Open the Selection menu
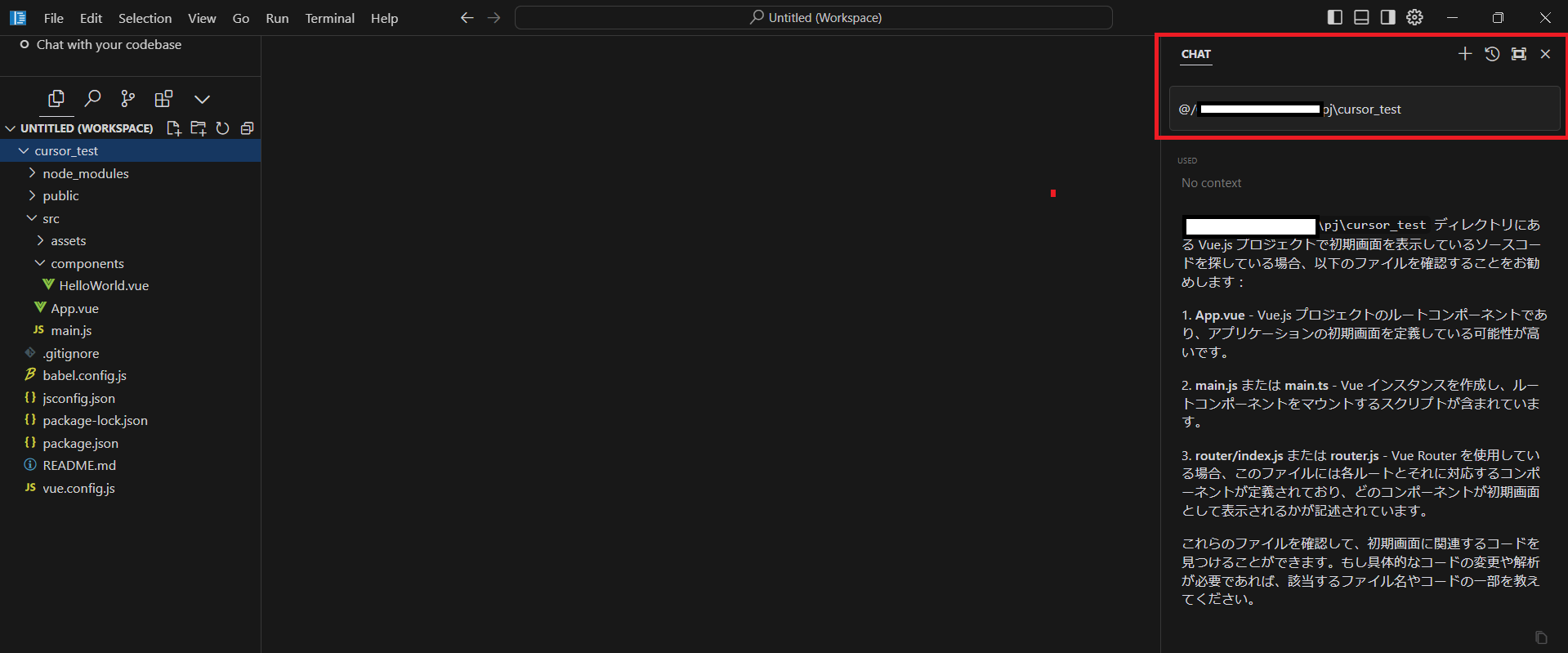1568x653 pixels. point(145,18)
